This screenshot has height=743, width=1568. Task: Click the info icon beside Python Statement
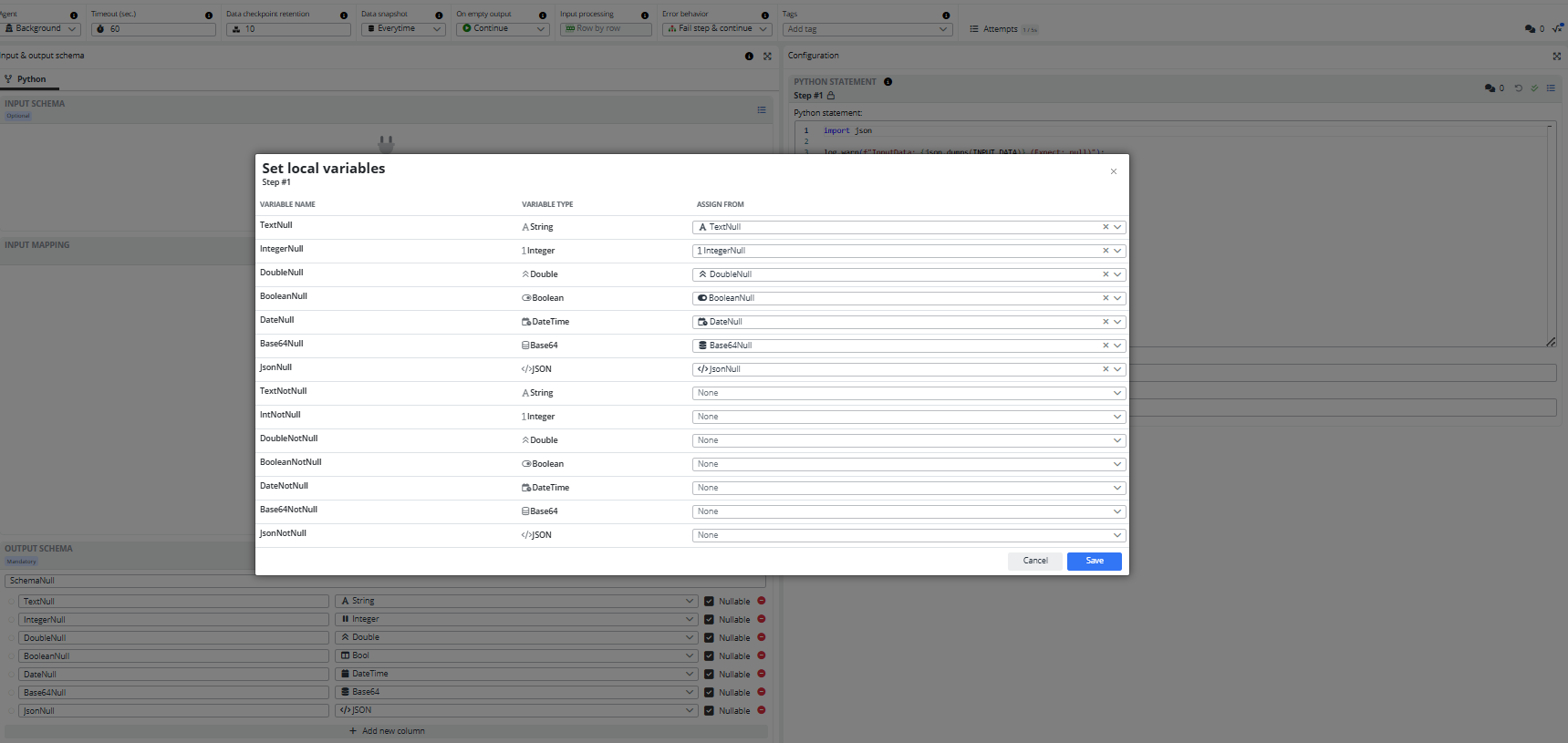pyautogui.click(x=888, y=82)
